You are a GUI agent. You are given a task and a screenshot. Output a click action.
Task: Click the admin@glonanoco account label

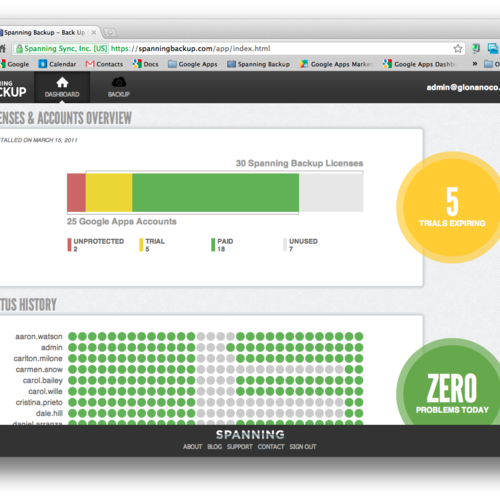[463, 87]
